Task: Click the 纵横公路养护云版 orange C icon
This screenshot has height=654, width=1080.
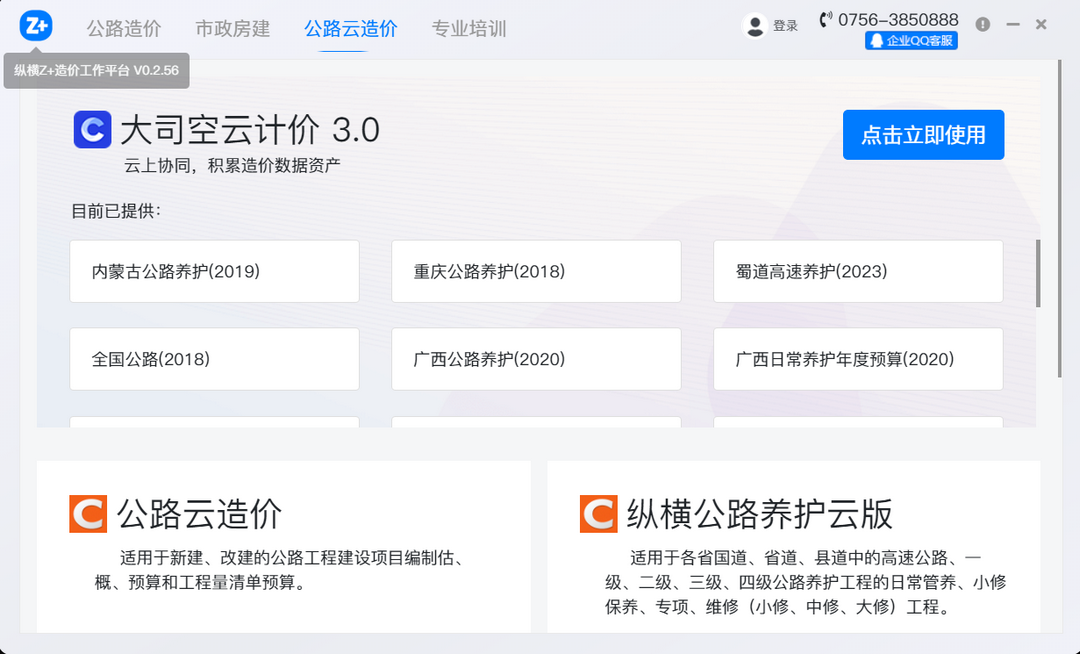Action: click(597, 514)
